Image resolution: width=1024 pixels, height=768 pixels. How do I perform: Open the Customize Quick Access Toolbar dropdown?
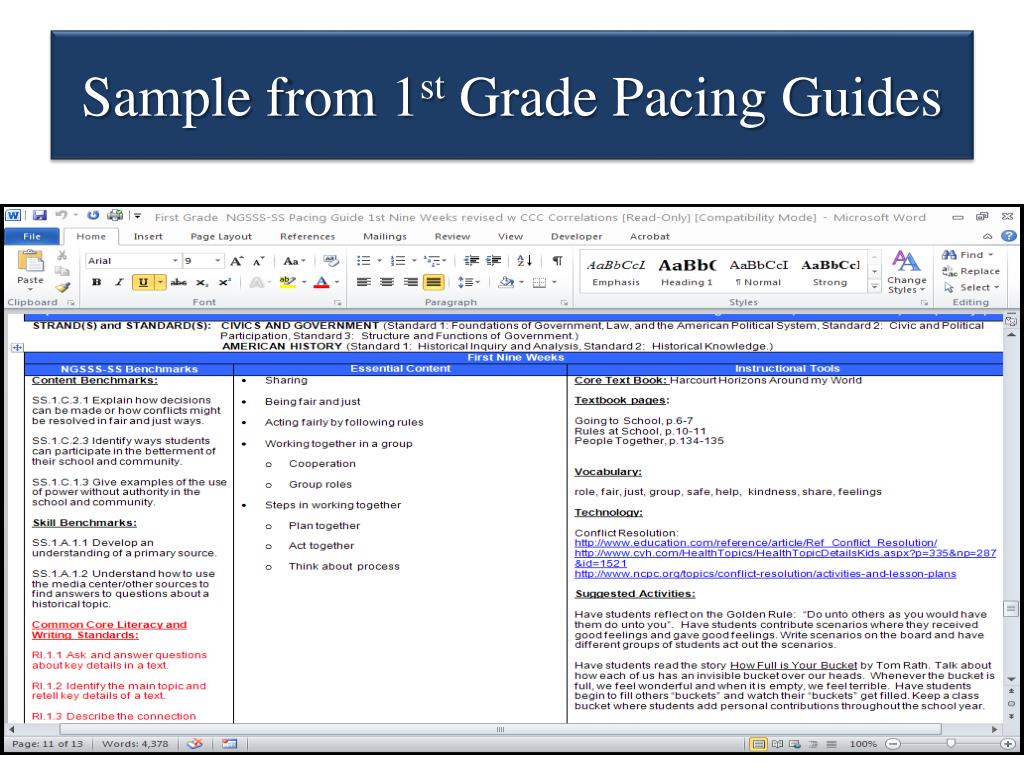[x=137, y=216]
